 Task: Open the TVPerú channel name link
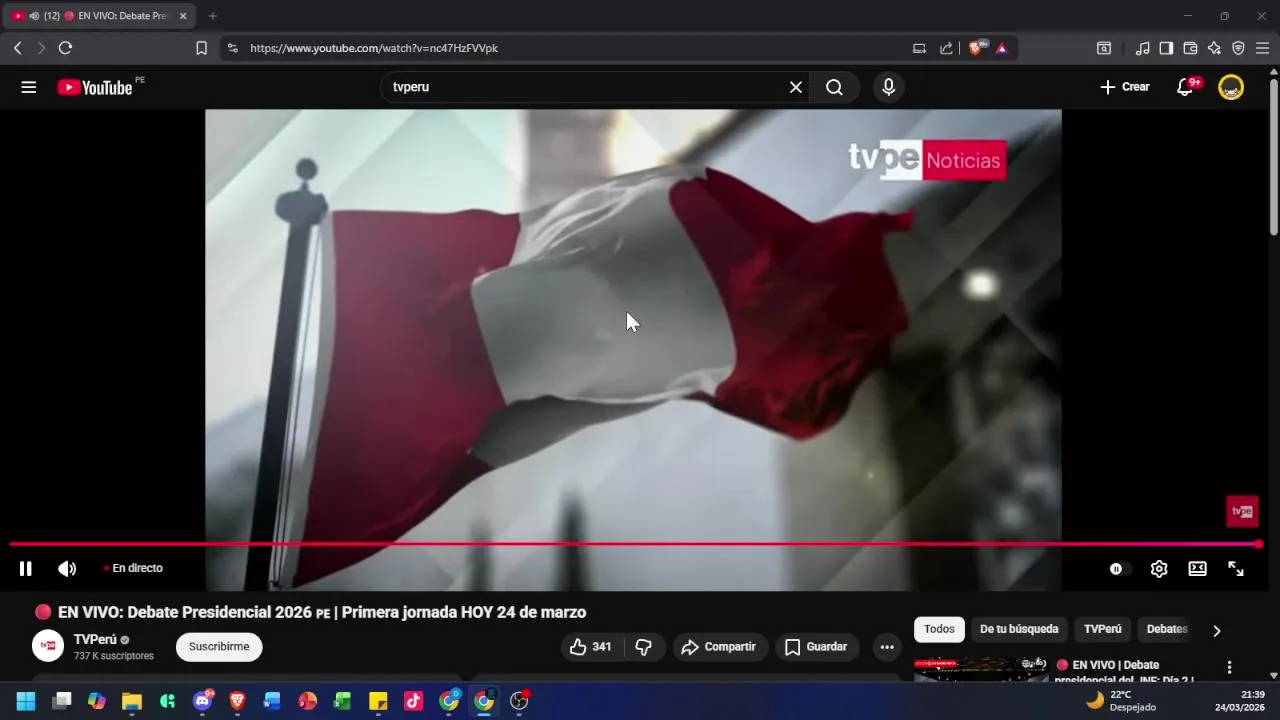click(x=95, y=639)
